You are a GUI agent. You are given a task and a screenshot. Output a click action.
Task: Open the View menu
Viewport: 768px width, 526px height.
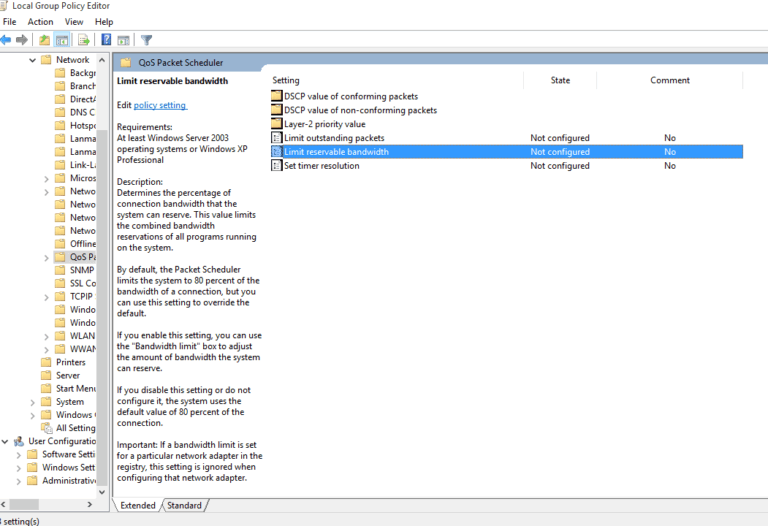[x=74, y=22]
